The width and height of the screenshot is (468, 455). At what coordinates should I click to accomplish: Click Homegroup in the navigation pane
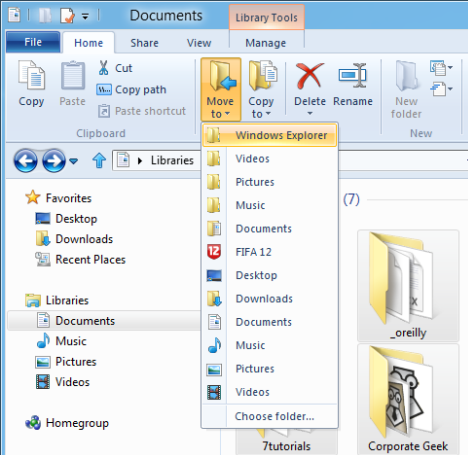click(x=77, y=423)
